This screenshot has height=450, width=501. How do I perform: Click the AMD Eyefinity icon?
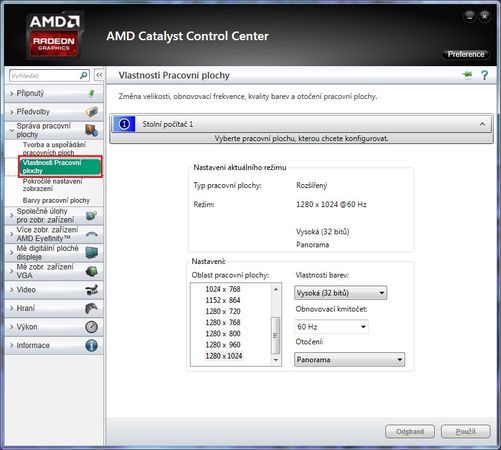[92, 234]
